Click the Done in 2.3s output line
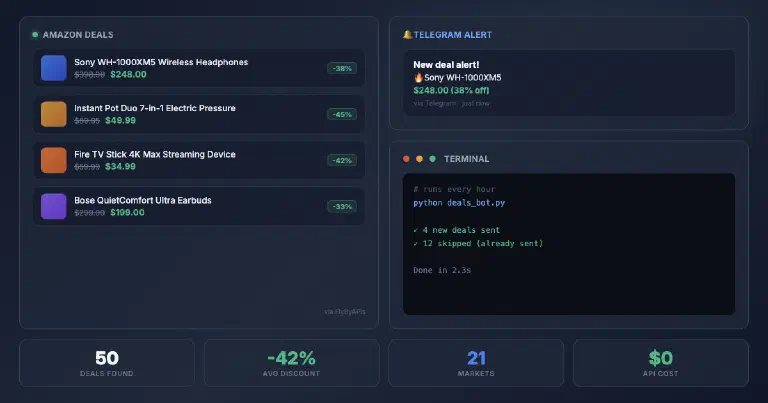 pyautogui.click(x=442, y=270)
